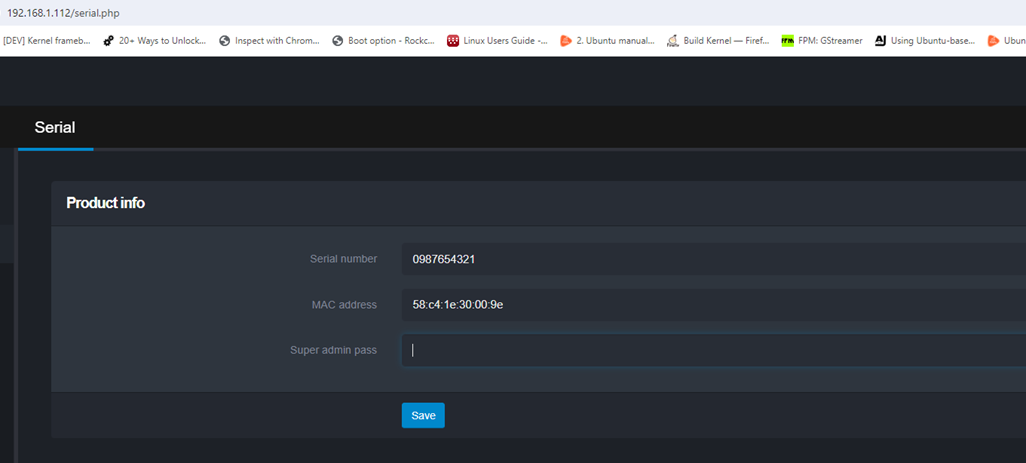The height and width of the screenshot is (463, 1026).
Task: Open the 'Boot option - Rockchip' bookmark
Action: point(383,41)
